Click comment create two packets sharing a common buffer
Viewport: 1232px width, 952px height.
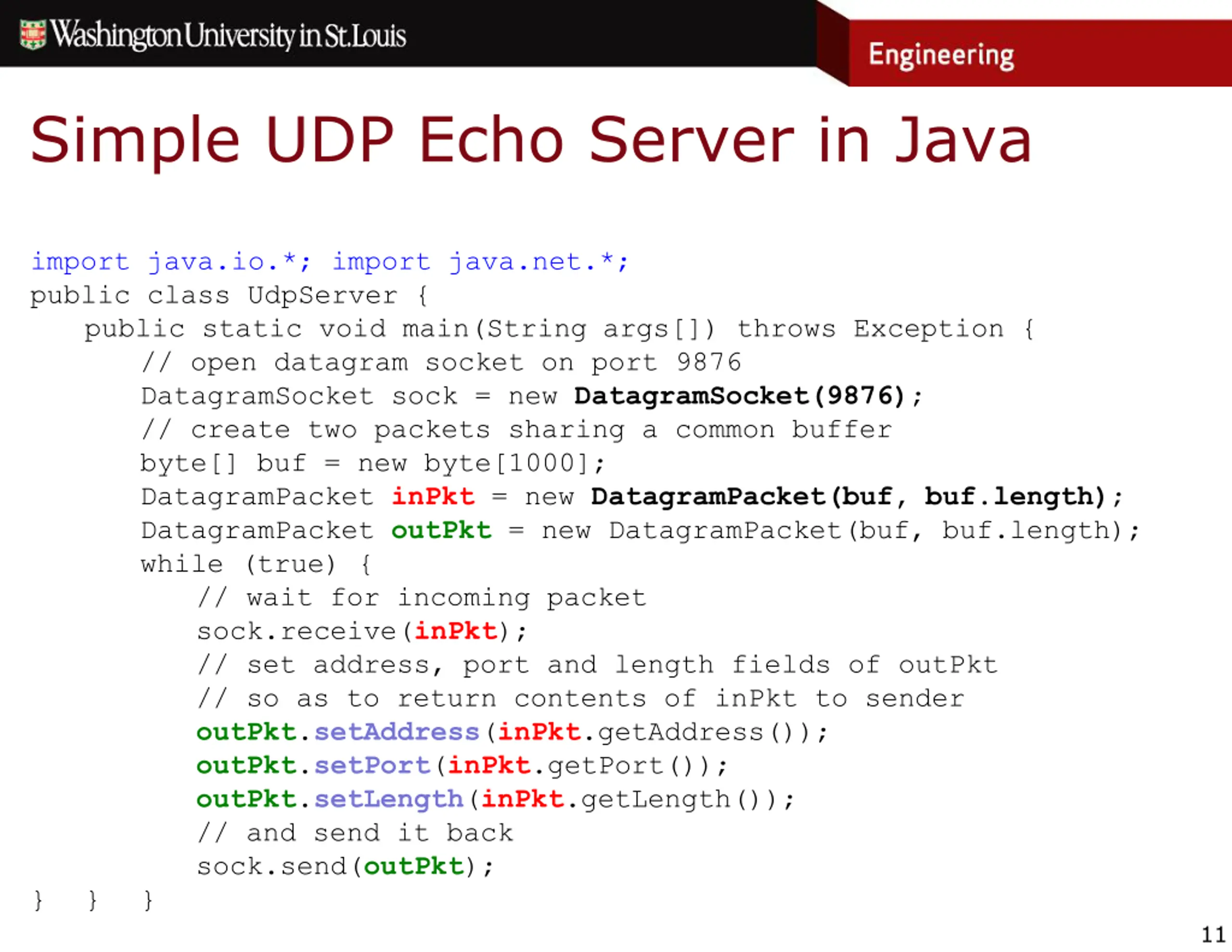[517, 430]
